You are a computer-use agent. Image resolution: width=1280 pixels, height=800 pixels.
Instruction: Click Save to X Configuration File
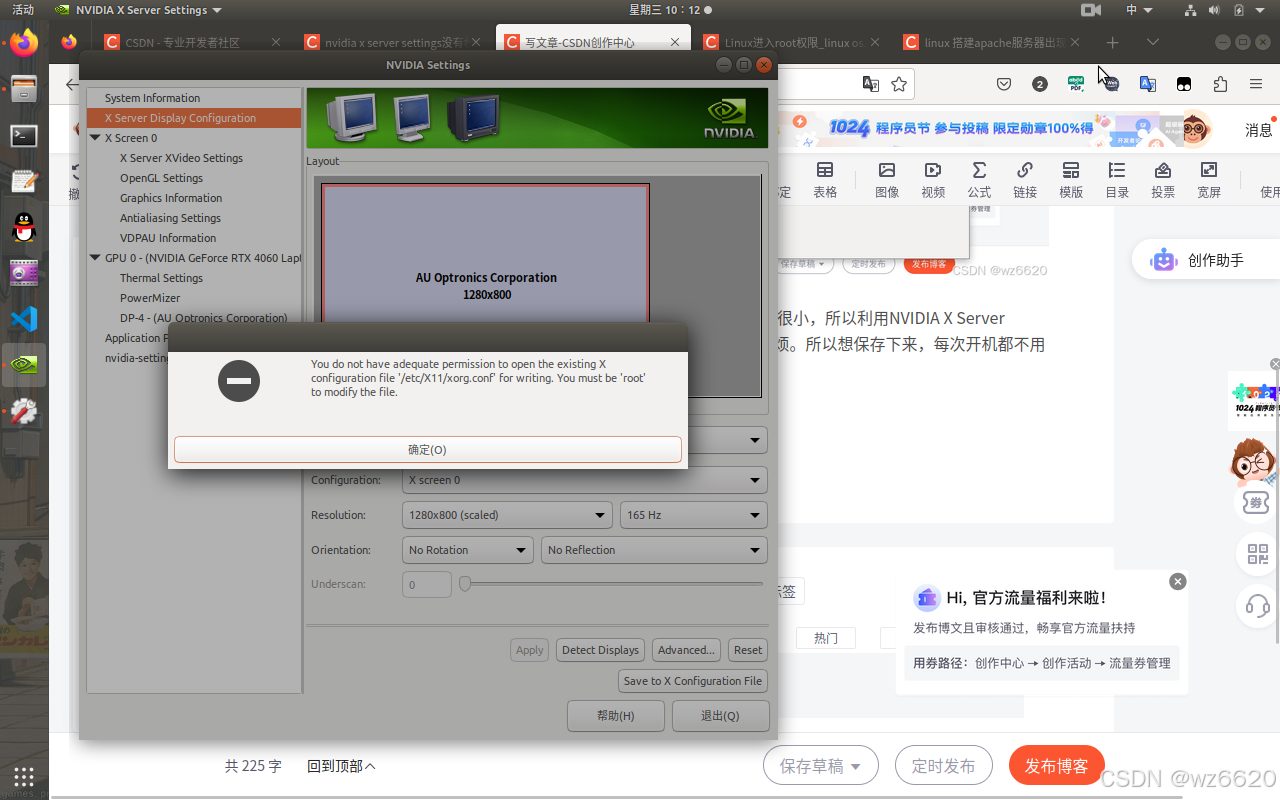click(x=693, y=681)
